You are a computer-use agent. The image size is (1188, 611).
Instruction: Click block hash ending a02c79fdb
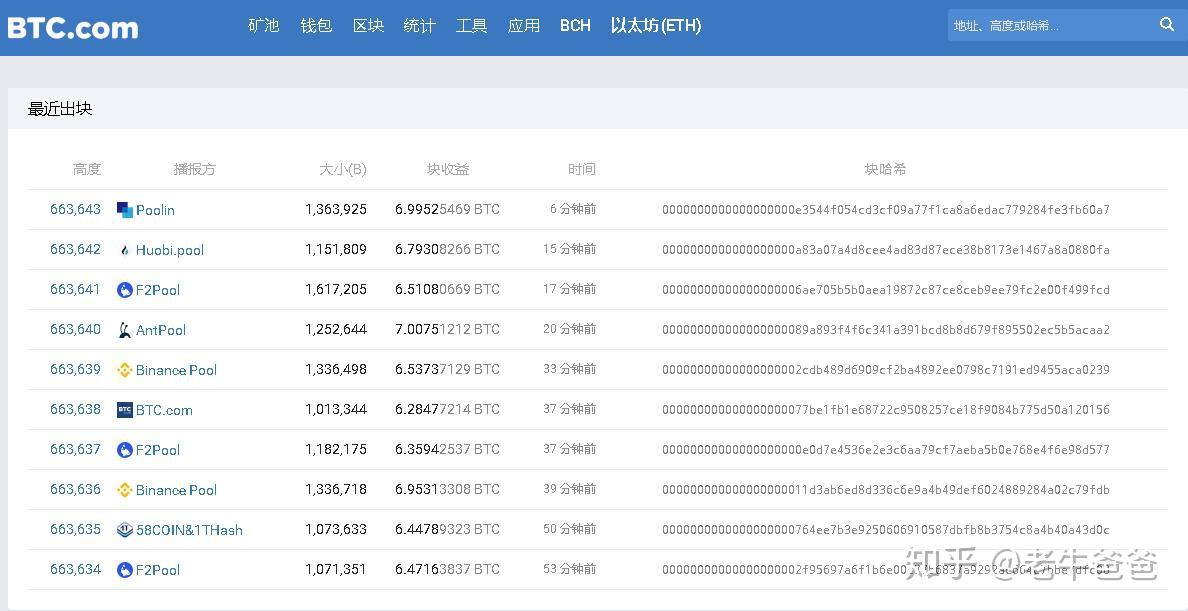pos(886,490)
